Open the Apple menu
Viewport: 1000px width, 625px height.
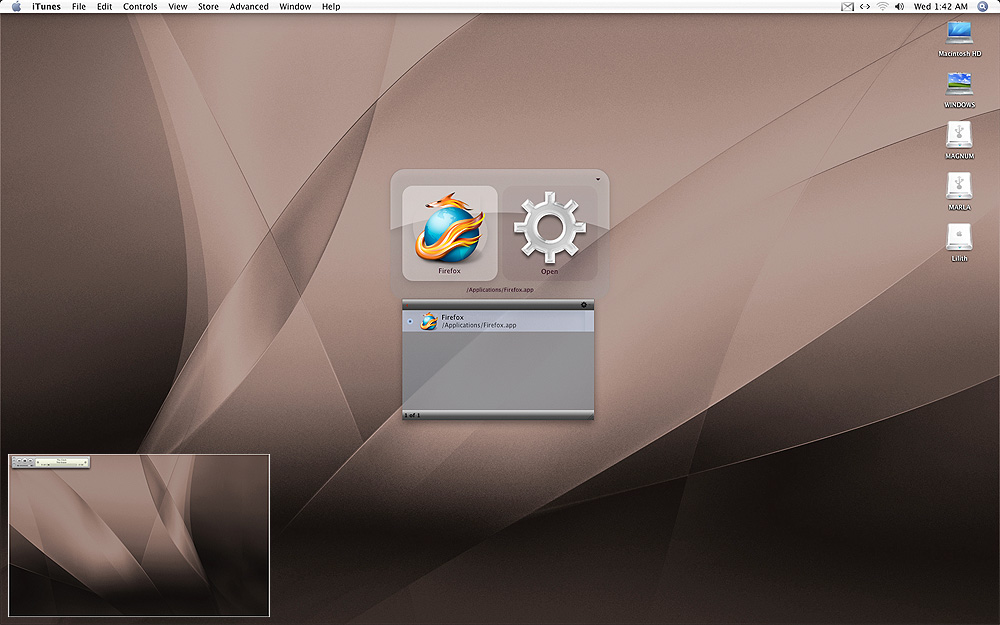[x=17, y=6]
